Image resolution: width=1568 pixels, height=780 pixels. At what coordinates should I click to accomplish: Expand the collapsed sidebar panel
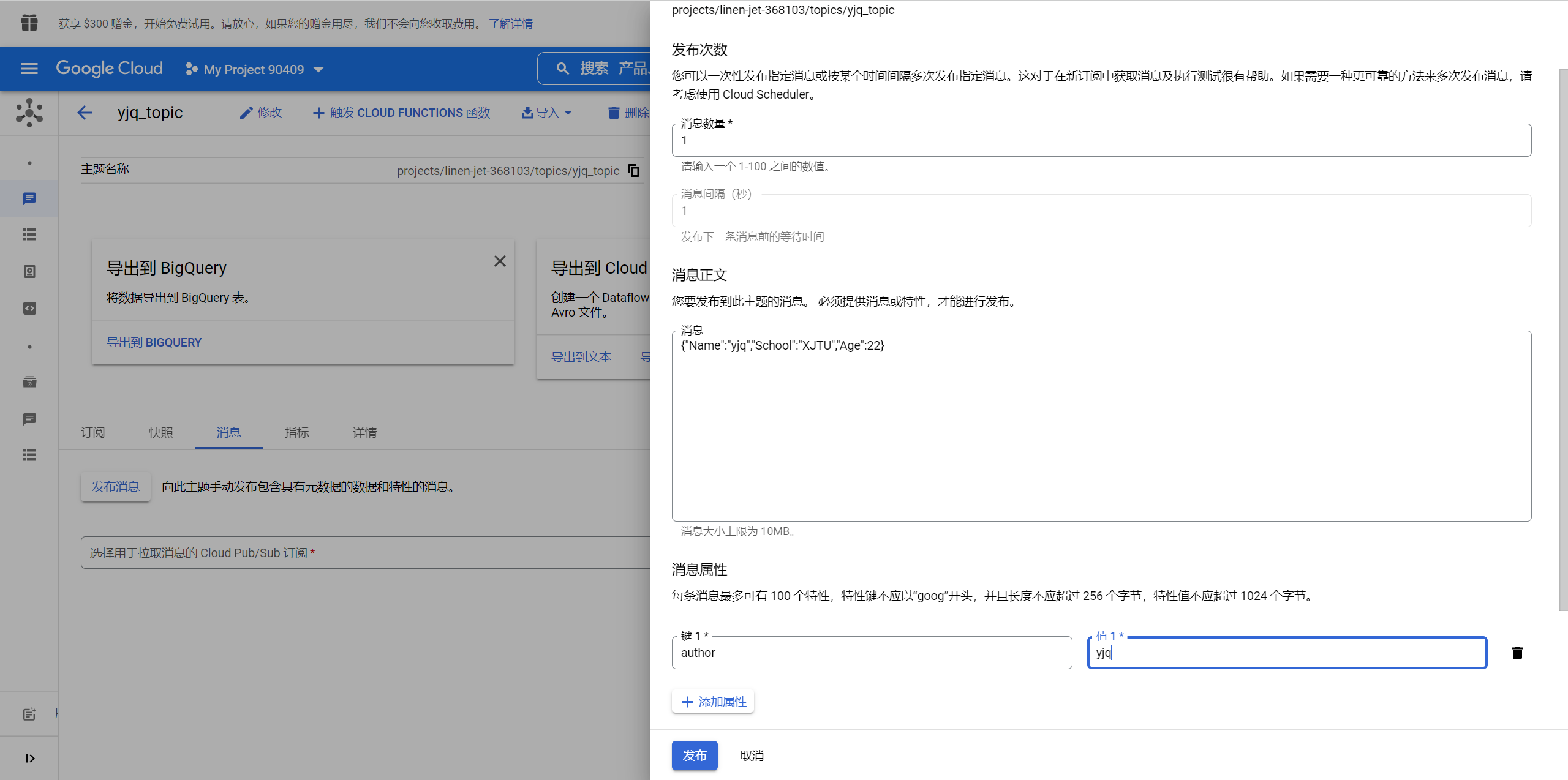(29, 758)
